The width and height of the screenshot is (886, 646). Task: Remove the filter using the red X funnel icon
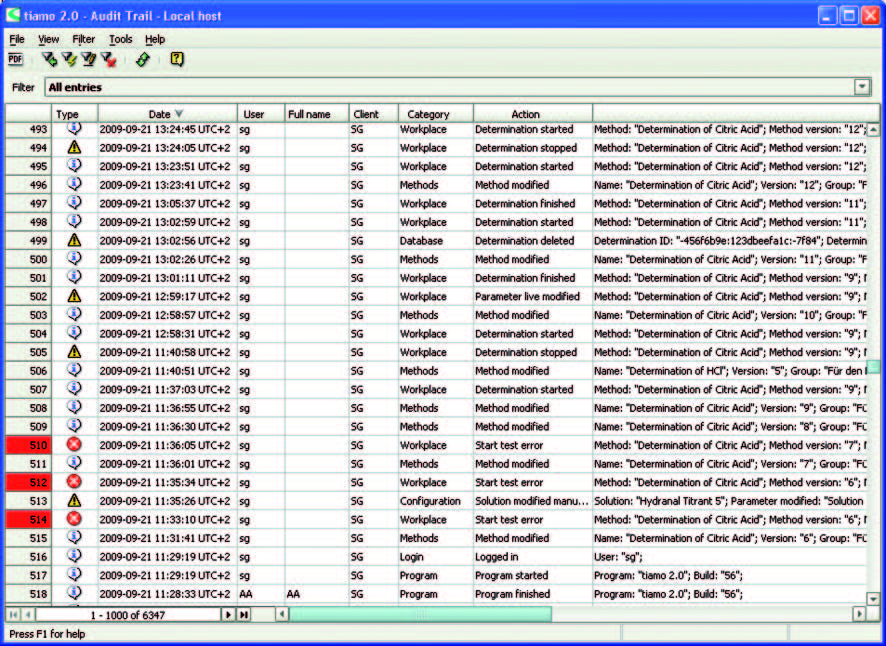pos(108,60)
